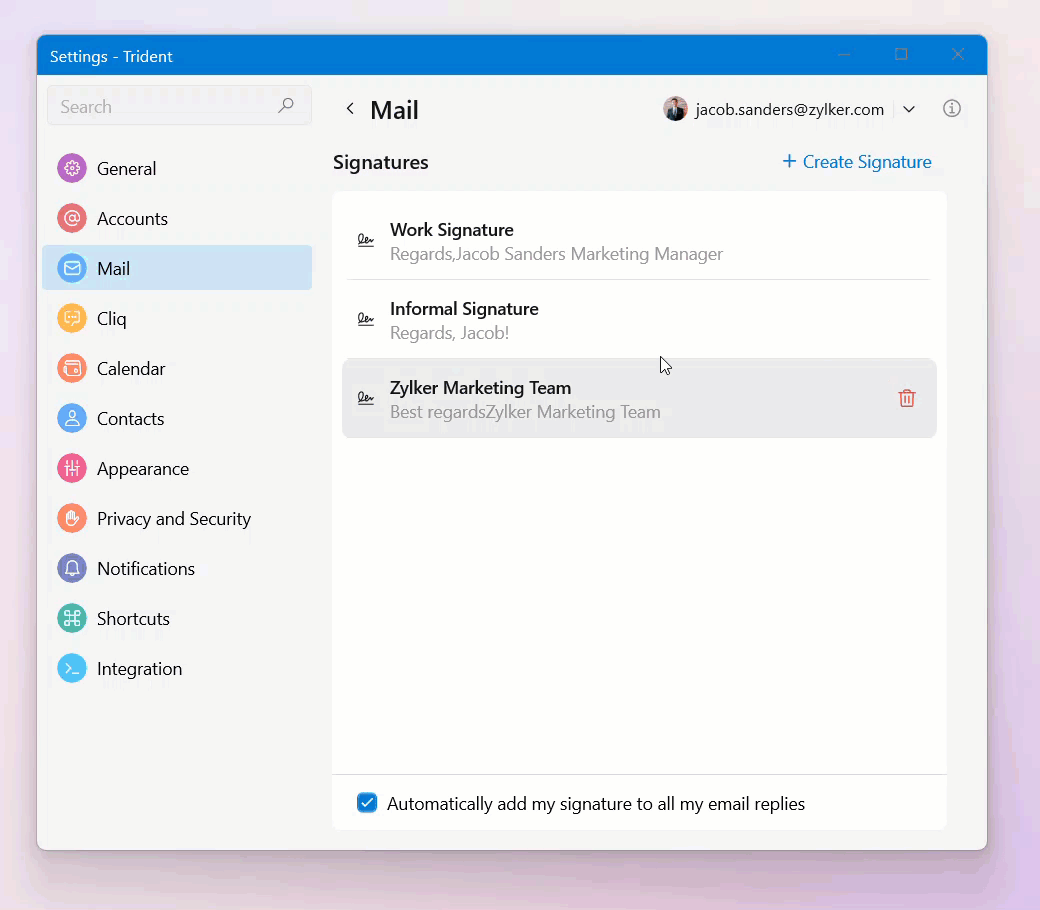
Task: Click the Cliq chat icon in sidebar
Action: 72,318
